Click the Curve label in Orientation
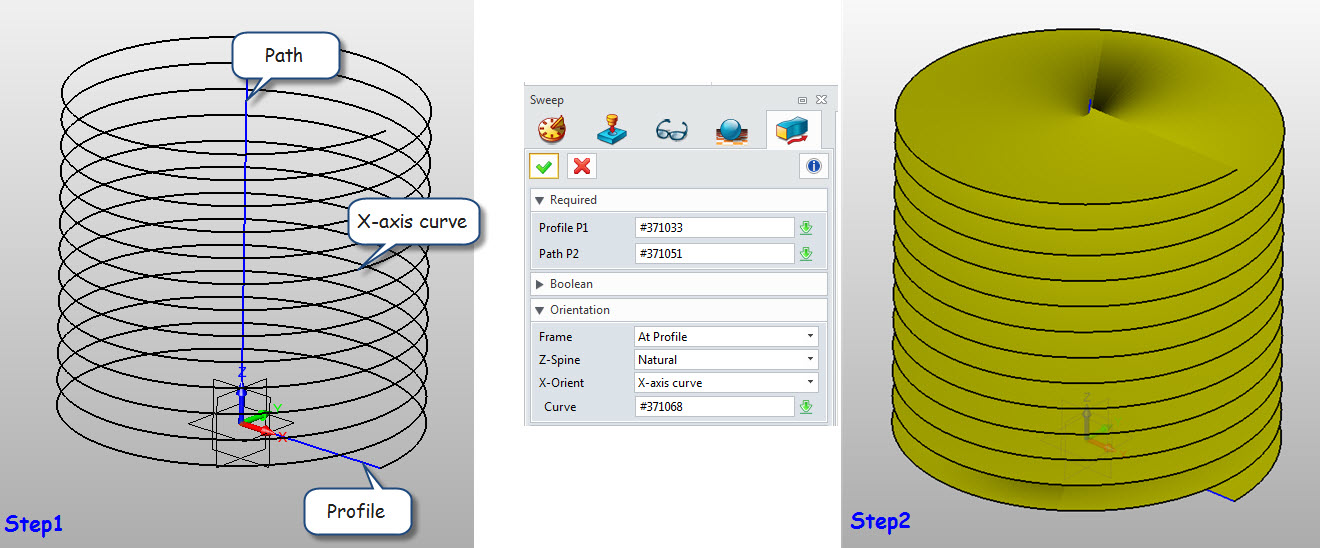The image size is (1320, 548). (x=560, y=407)
